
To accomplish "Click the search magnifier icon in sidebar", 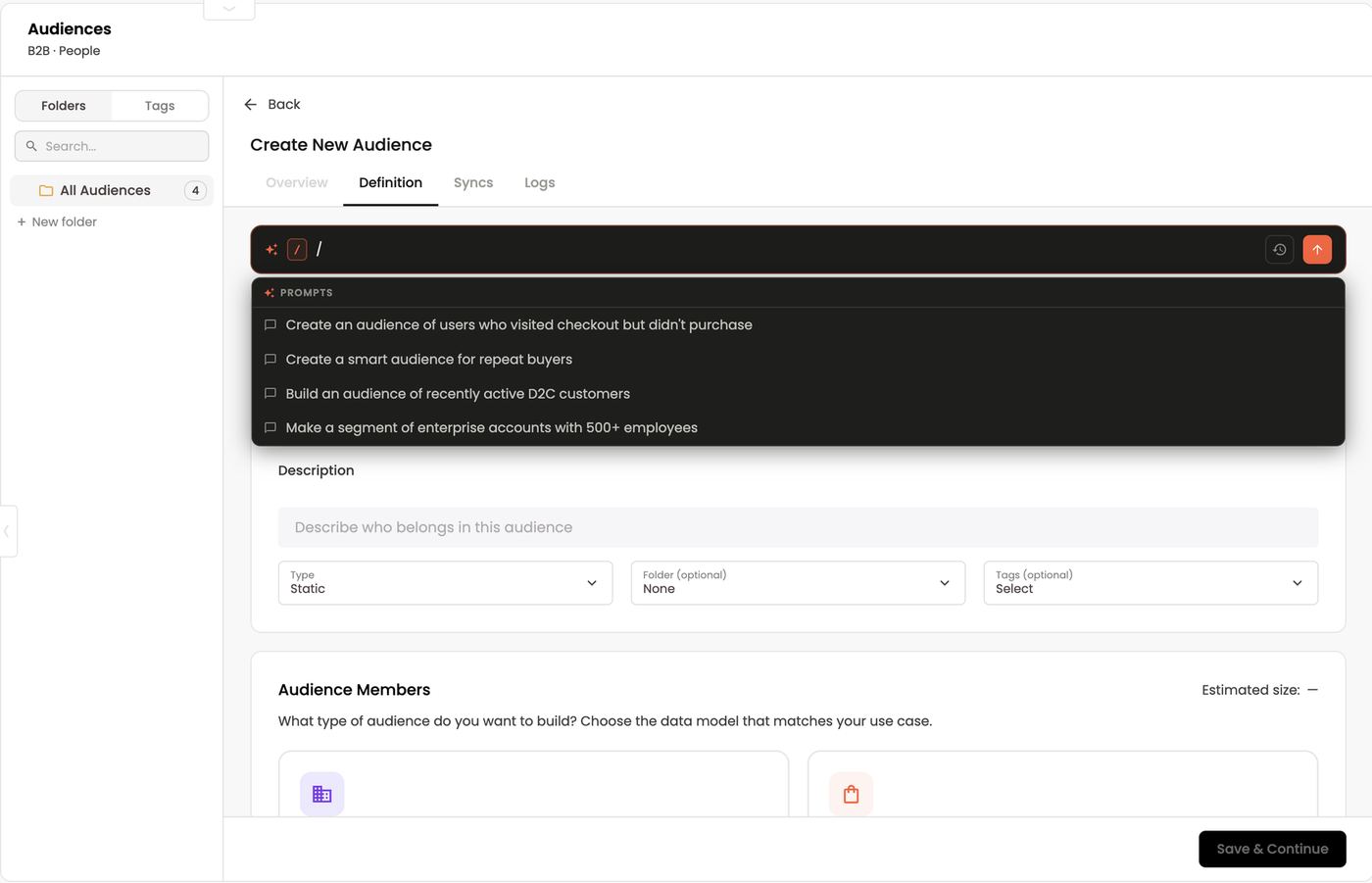I will [x=31, y=146].
